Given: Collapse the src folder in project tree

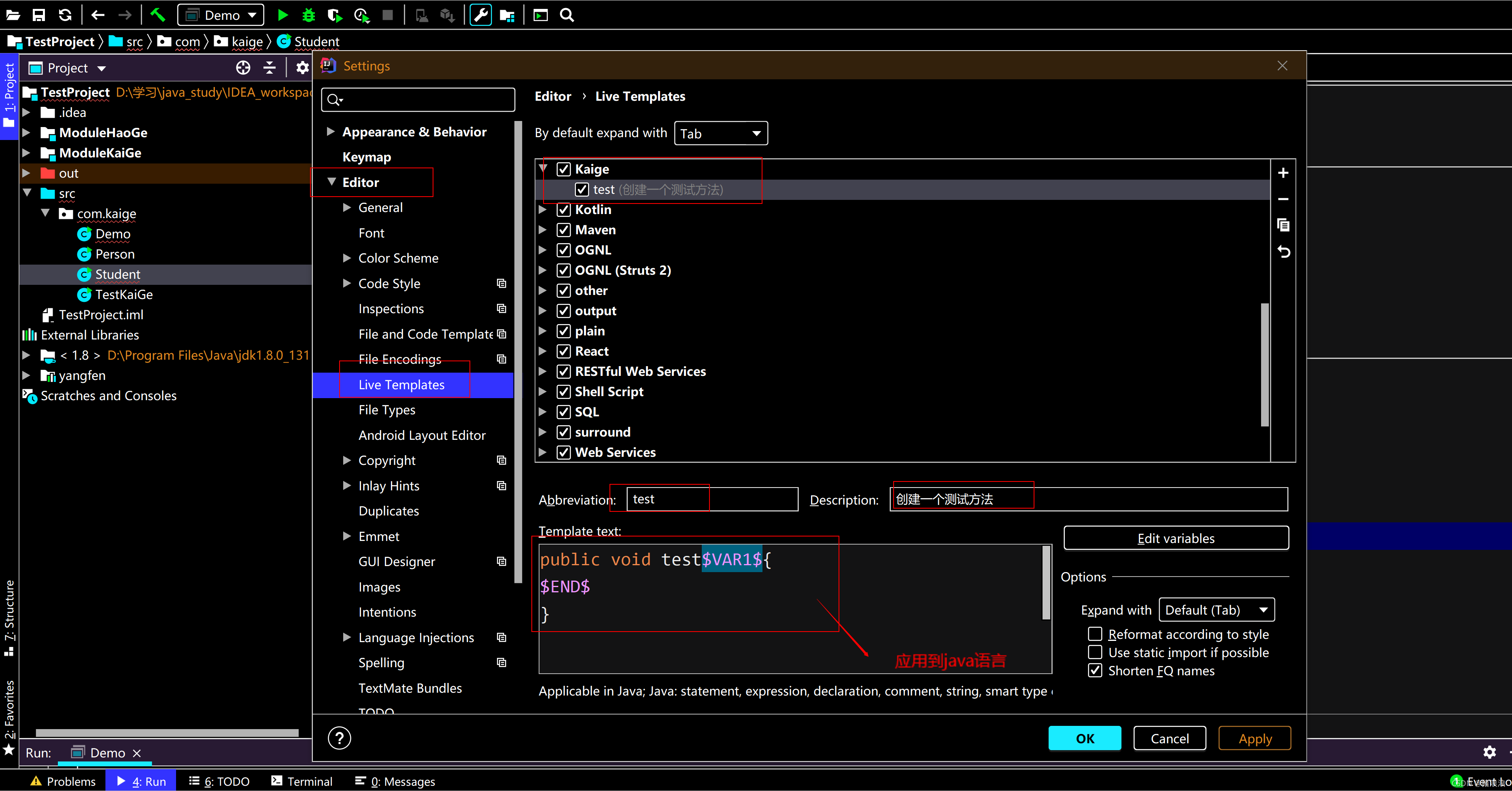Looking at the screenshot, I should (x=27, y=193).
